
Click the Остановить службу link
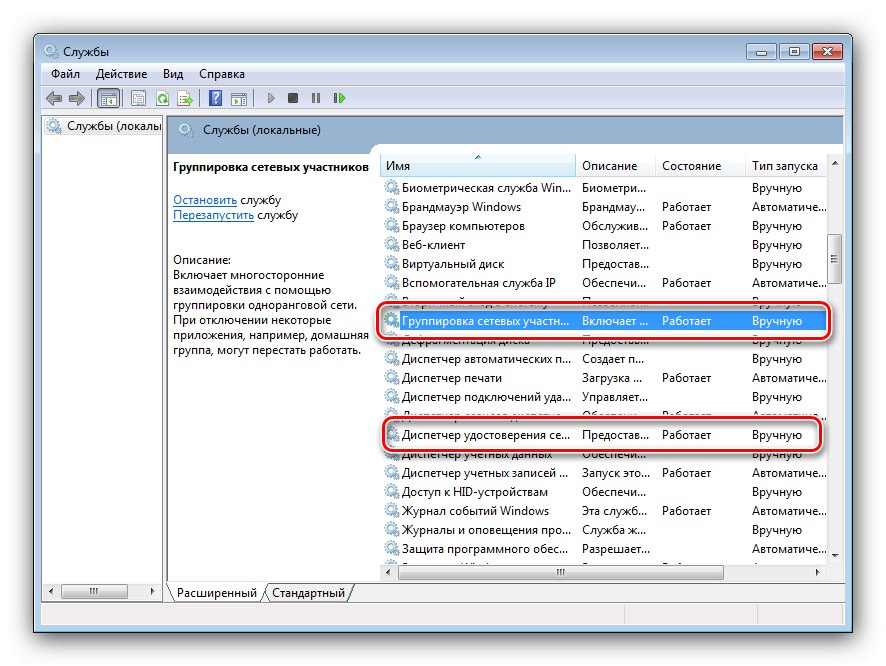click(205, 199)
